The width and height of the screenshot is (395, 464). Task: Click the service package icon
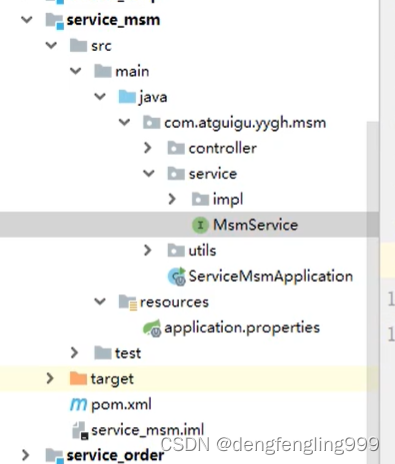click(176, 174)
